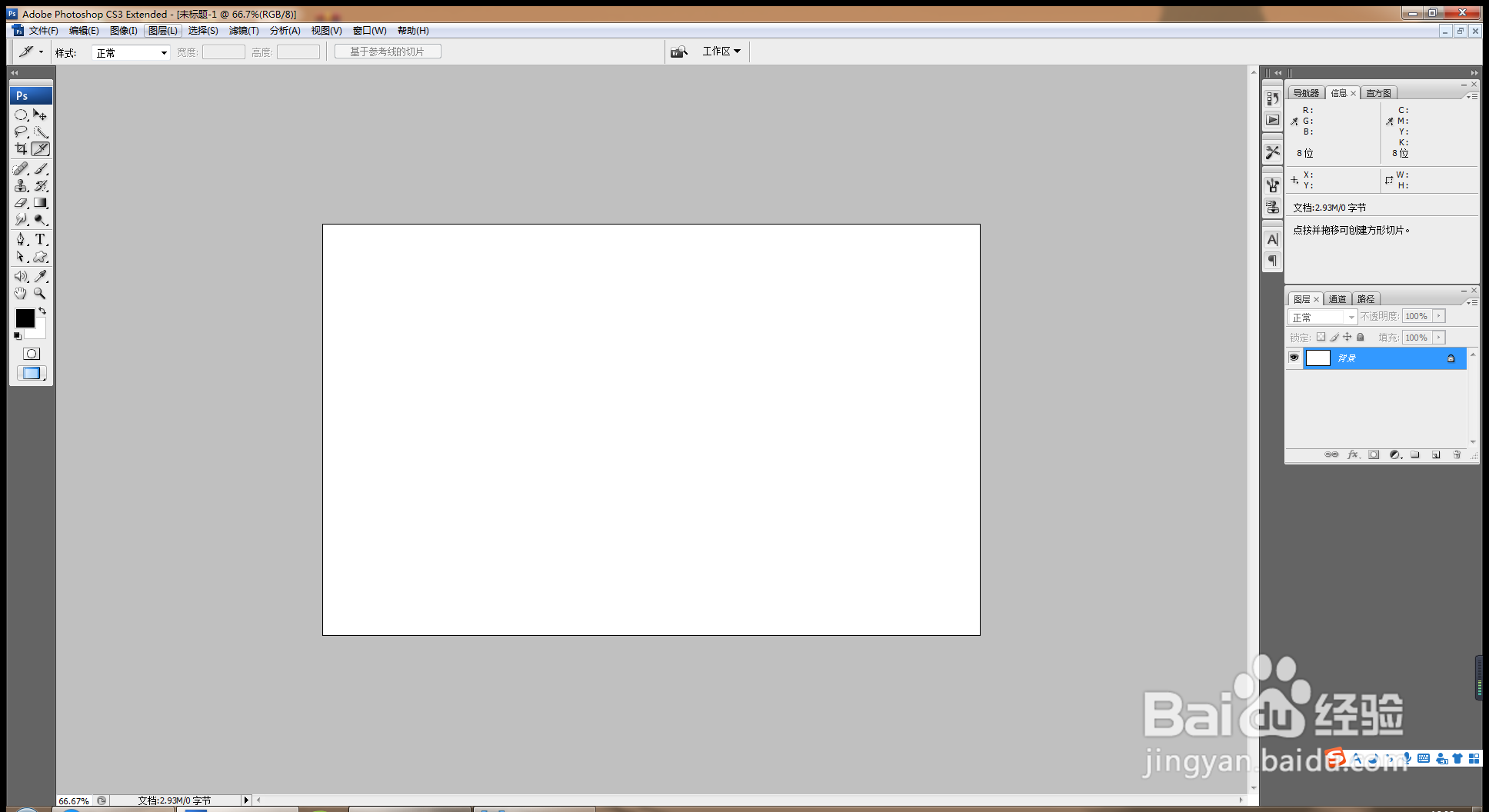Viewport: 1489px width, 812px height.
Task: Select the Lasso tool
Action: pos(21,131)
